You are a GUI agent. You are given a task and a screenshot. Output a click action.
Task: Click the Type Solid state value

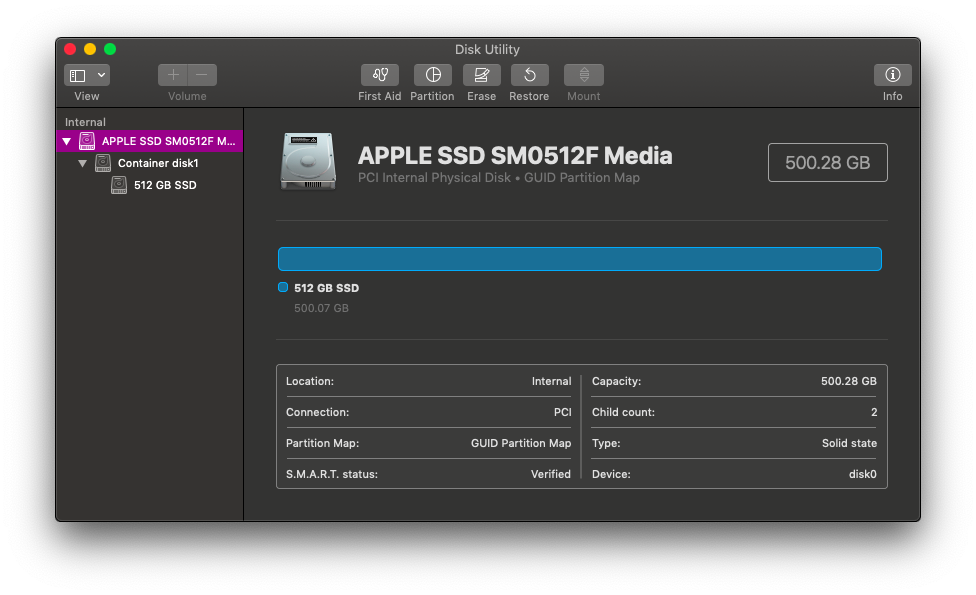849,443
